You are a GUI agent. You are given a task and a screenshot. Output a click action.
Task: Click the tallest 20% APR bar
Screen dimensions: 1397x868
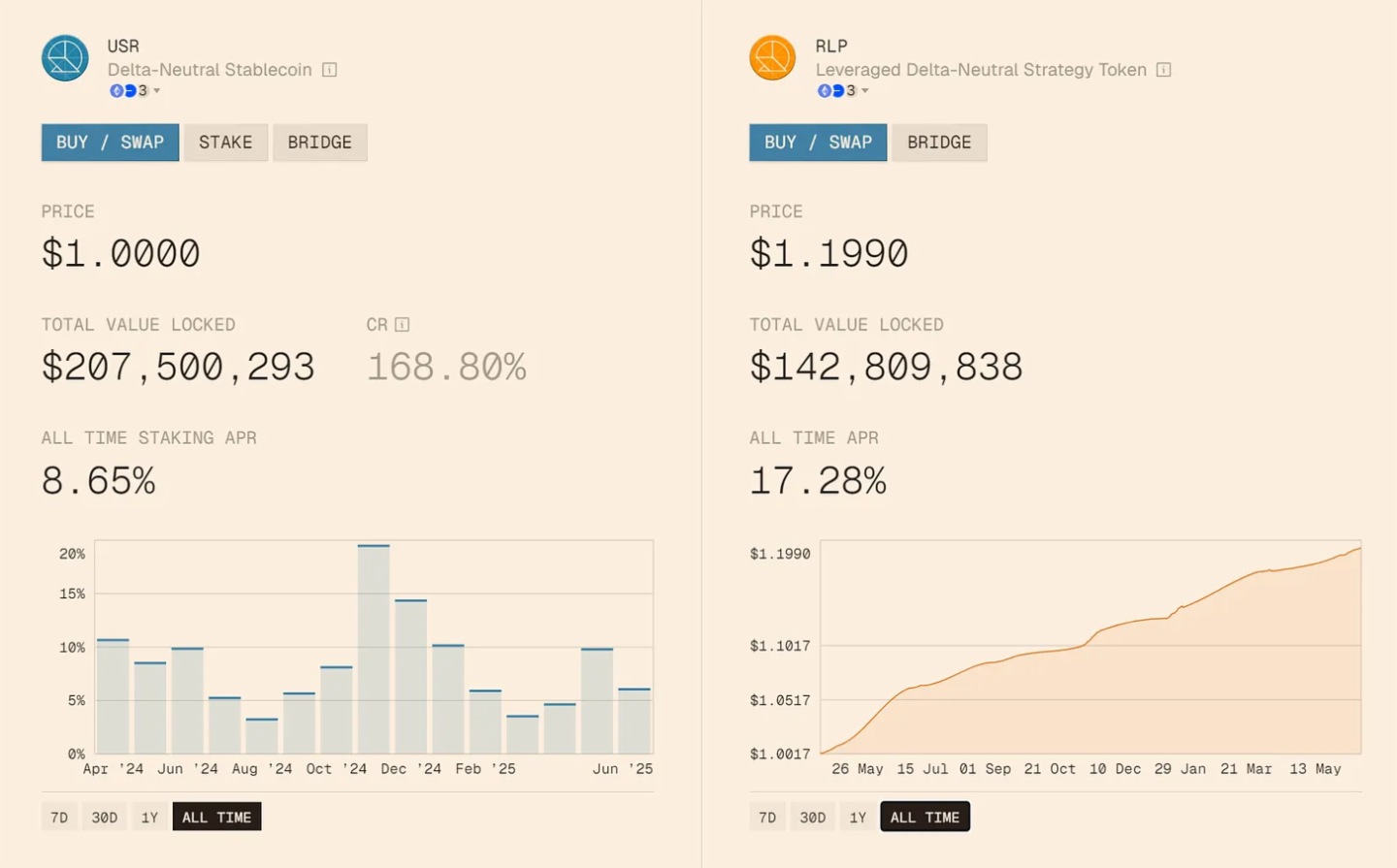(x=374, y=650)
